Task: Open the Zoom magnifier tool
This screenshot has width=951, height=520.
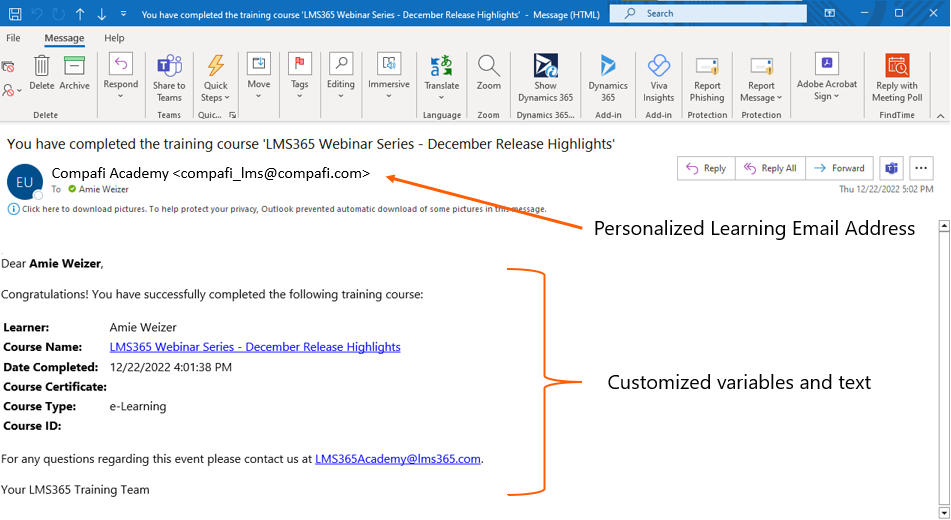Action: point(488,67)
